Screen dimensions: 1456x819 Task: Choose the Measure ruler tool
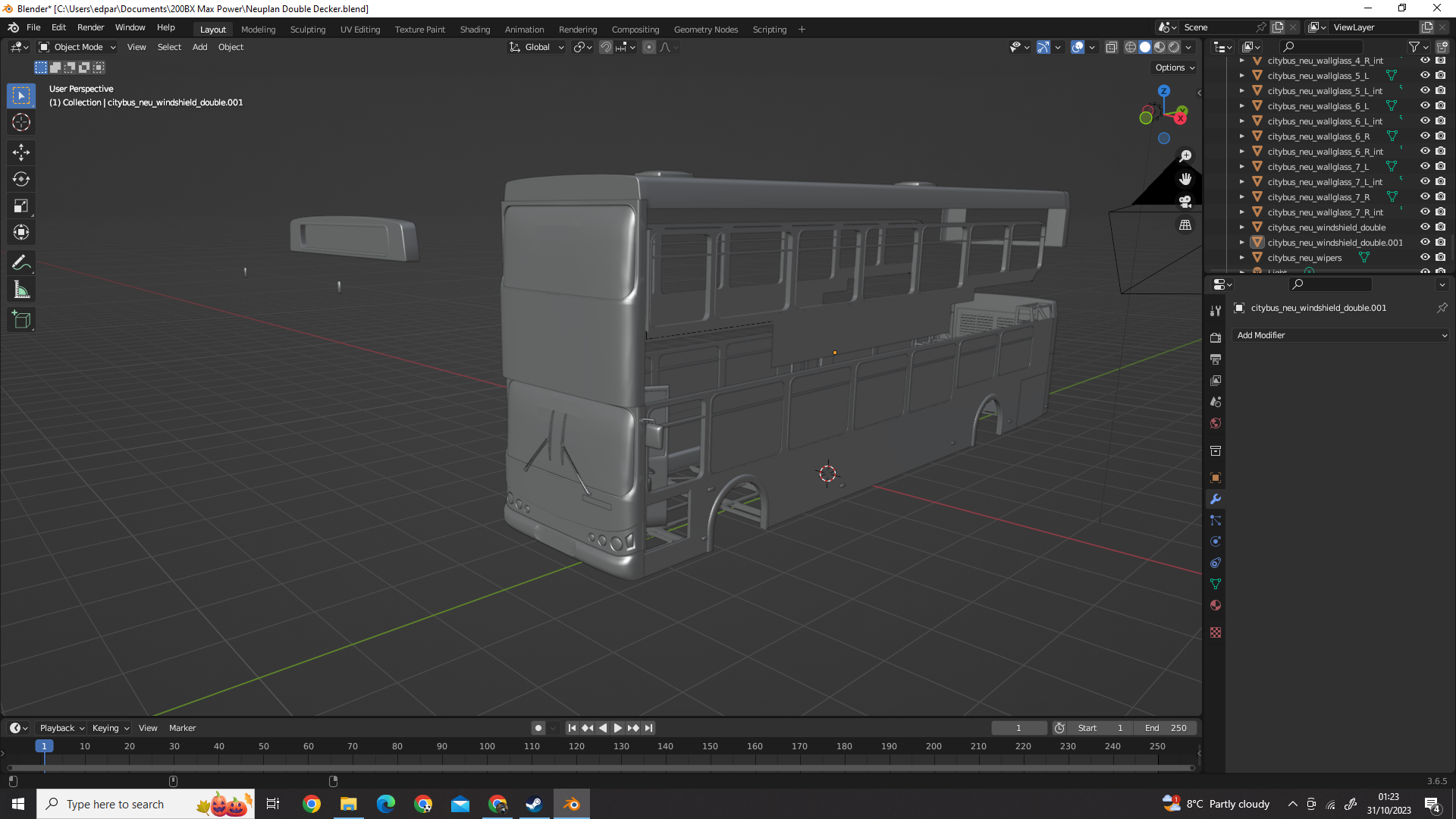coord(20,290)
